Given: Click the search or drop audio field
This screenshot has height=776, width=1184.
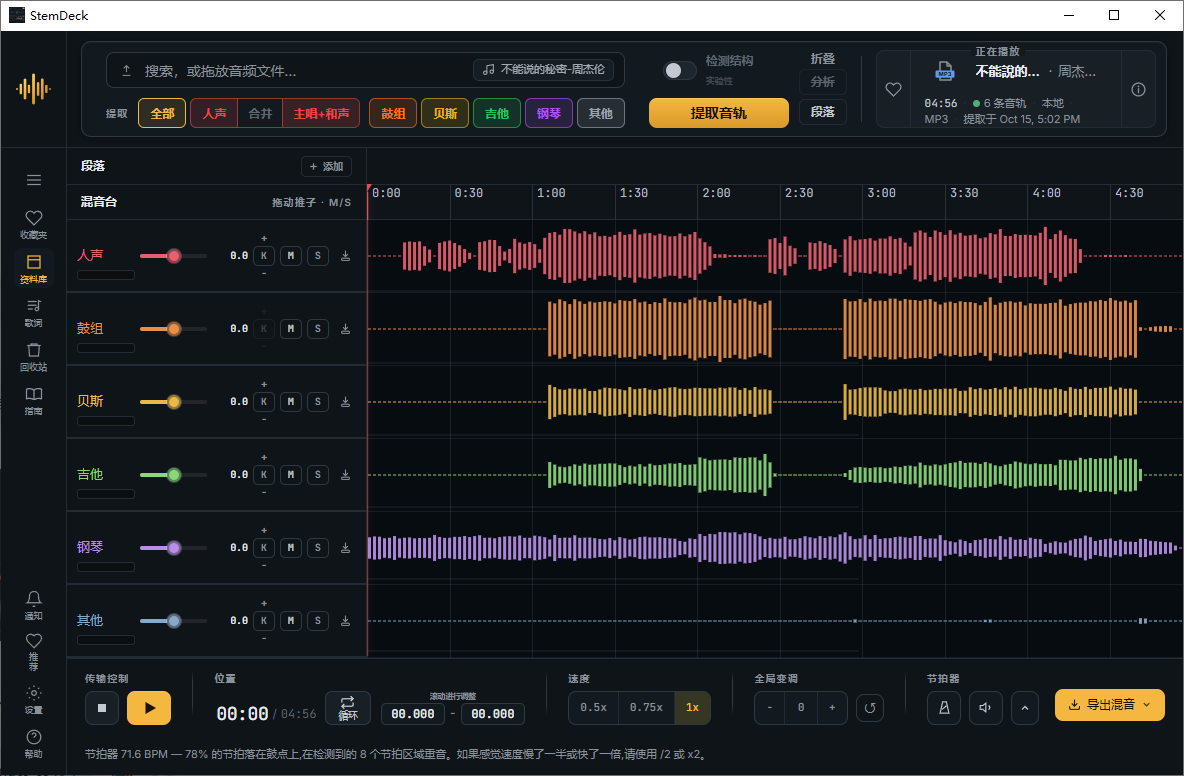Looking at the screenshot, I should 365,70.
